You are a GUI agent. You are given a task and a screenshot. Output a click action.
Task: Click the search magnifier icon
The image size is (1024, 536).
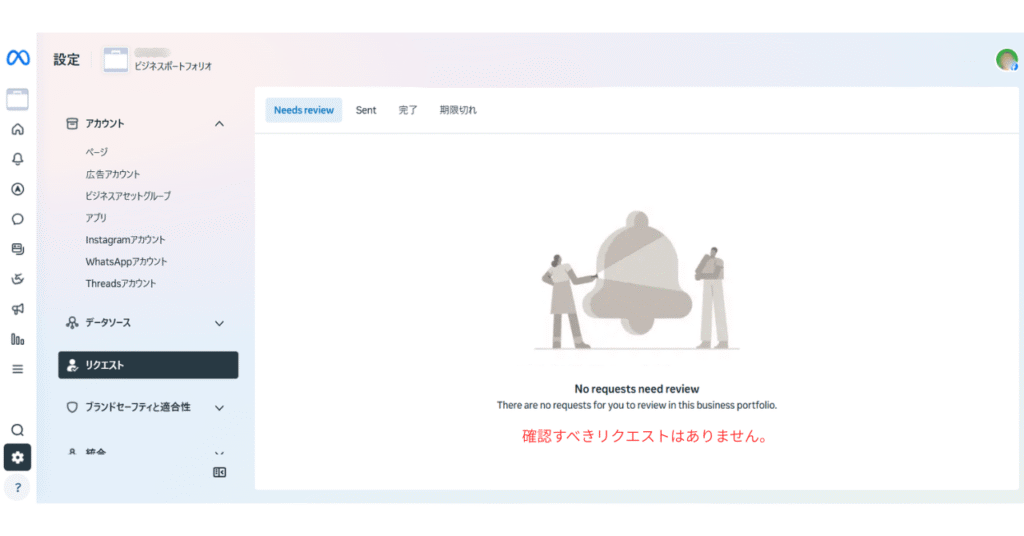(x=18, y=430)
